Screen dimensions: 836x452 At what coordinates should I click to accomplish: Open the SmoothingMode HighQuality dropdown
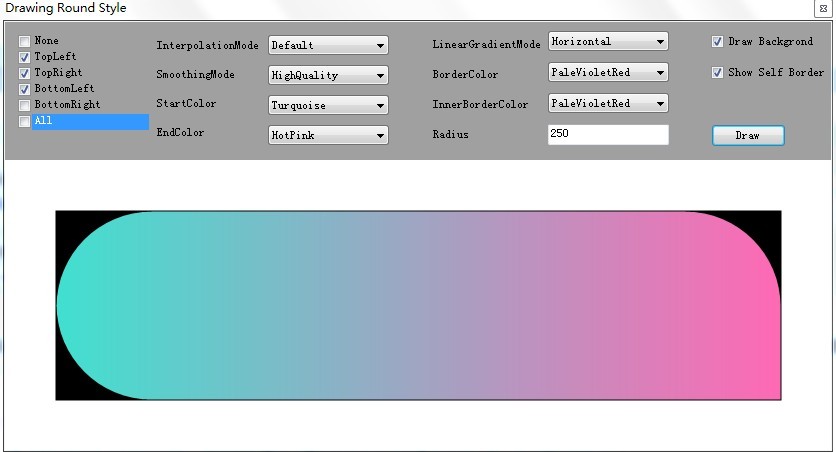pos(328,75)
